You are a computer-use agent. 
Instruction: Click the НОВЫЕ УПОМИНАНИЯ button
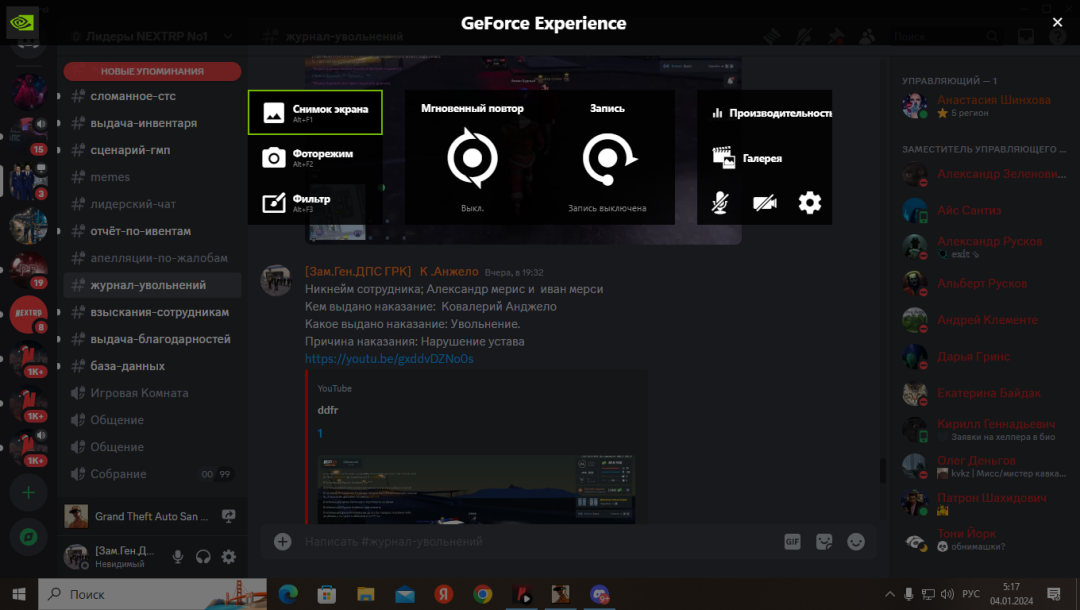pyautogui.click(x=152, y=71)
